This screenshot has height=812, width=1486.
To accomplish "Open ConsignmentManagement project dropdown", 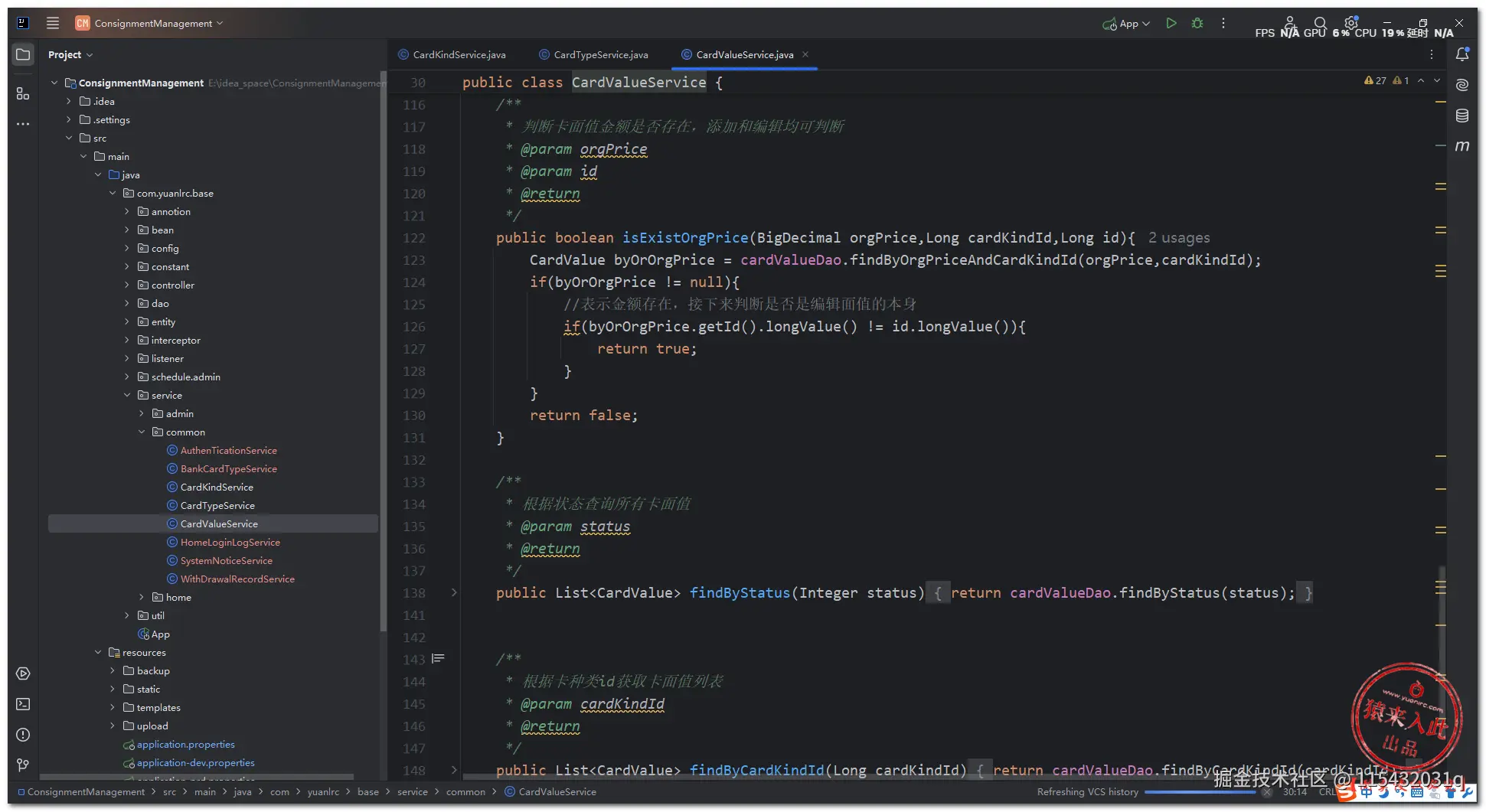I will pos(149,23).
